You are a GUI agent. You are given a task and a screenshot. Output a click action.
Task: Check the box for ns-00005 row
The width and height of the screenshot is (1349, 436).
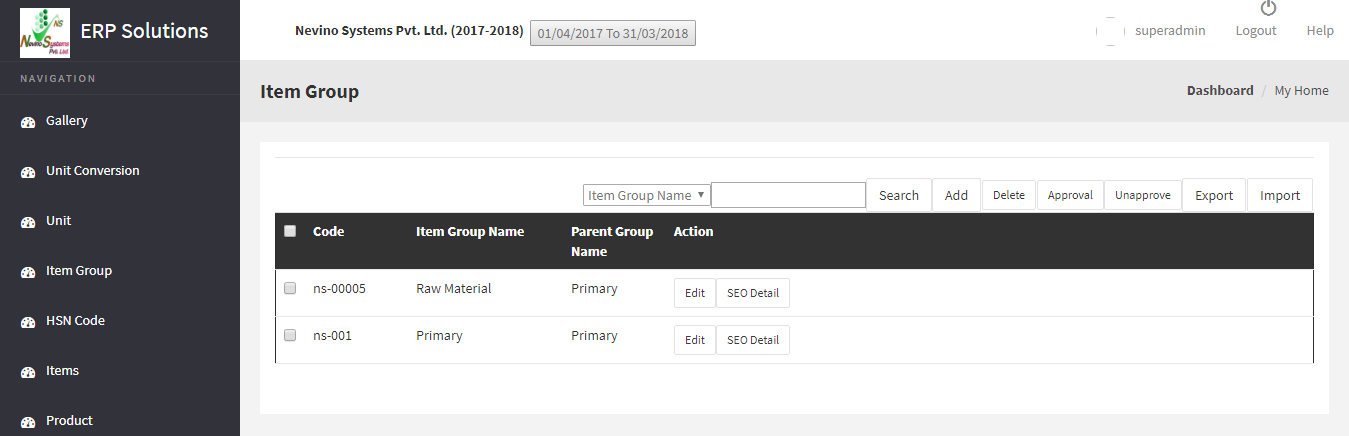click(290, 288)
